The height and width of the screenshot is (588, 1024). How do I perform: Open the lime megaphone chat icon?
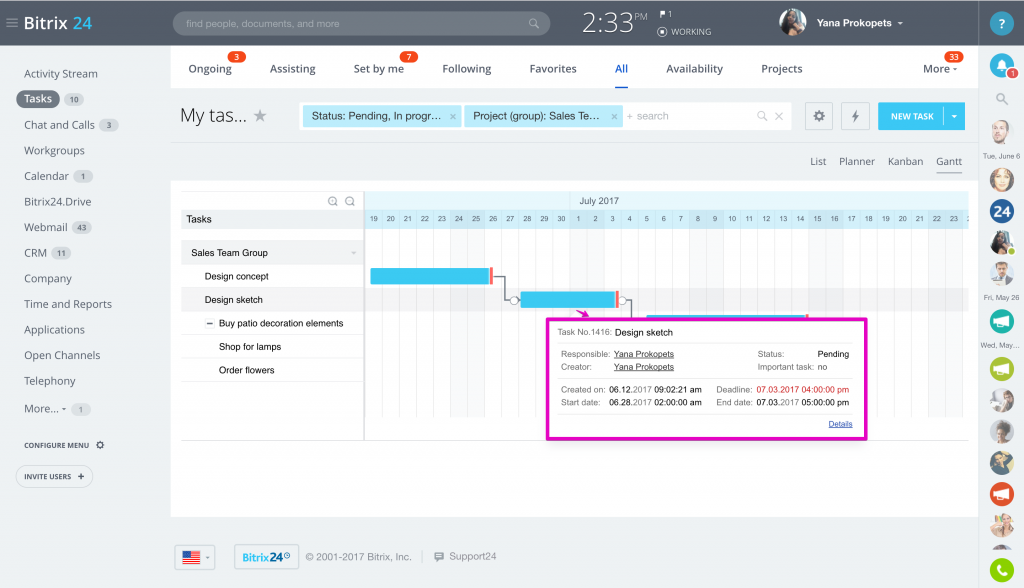(1001, 370)
